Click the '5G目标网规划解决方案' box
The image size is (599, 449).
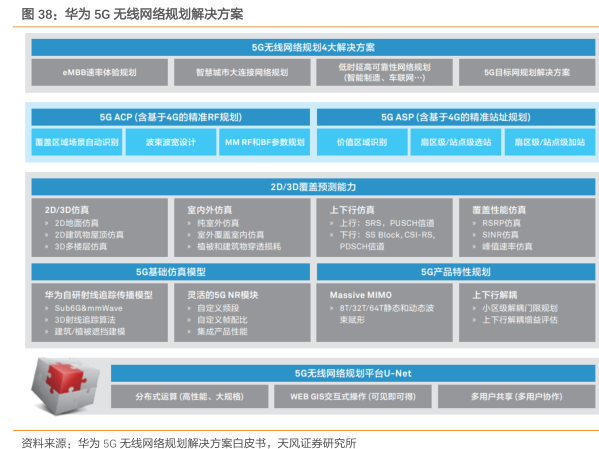coord(527,72)
